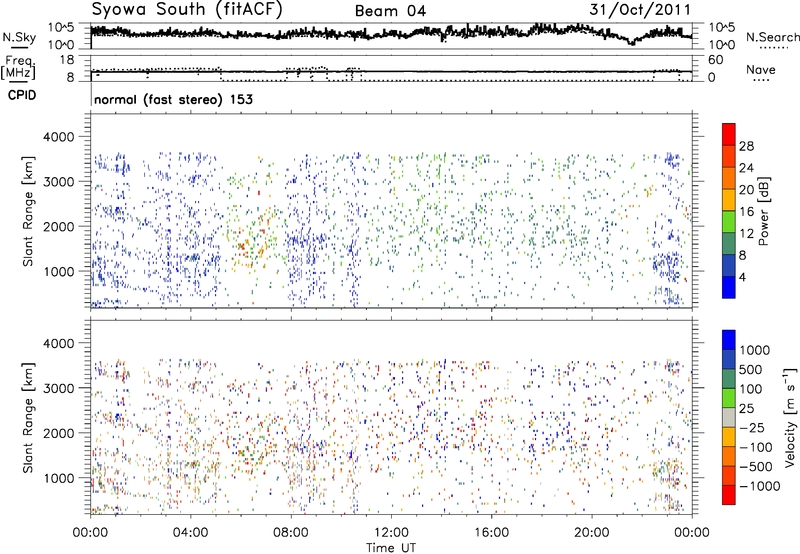Click the 'Time UT' axis title
The image size is (800, 554).
tap(391, 548)
